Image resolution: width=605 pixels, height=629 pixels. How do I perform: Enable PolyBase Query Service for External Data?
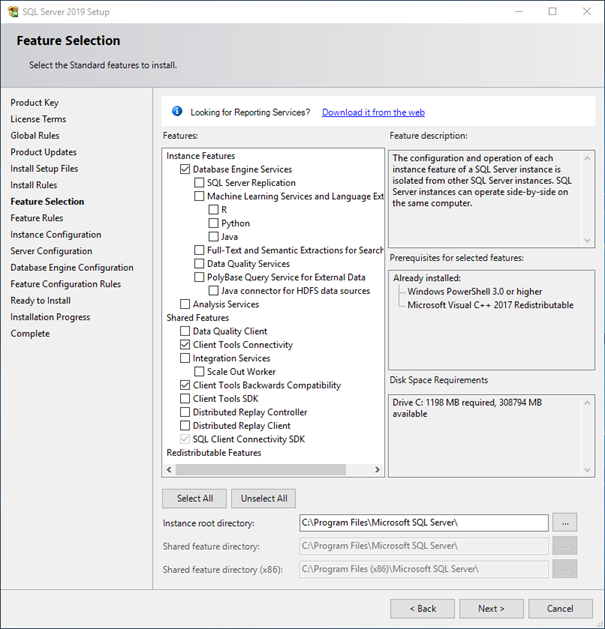click(x=199, y=277)
